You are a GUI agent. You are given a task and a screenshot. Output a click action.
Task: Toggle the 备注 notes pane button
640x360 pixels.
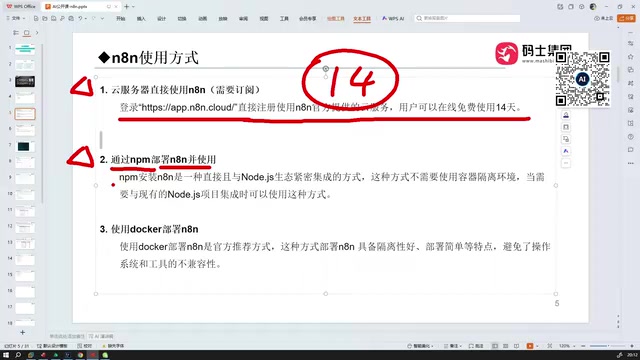pos(453,346)
